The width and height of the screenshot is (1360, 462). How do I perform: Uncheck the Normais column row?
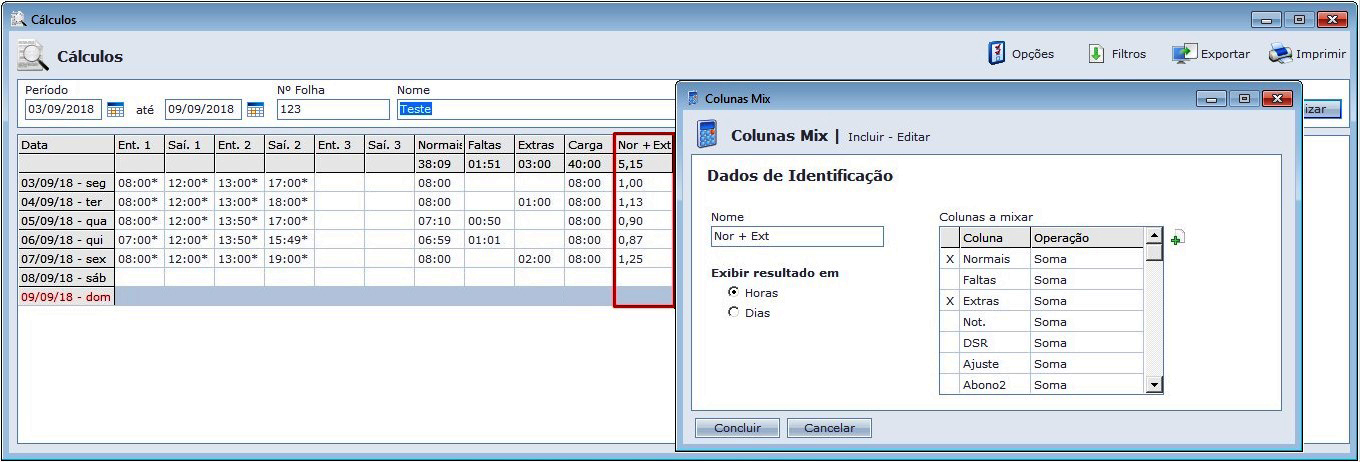point(949,259)
